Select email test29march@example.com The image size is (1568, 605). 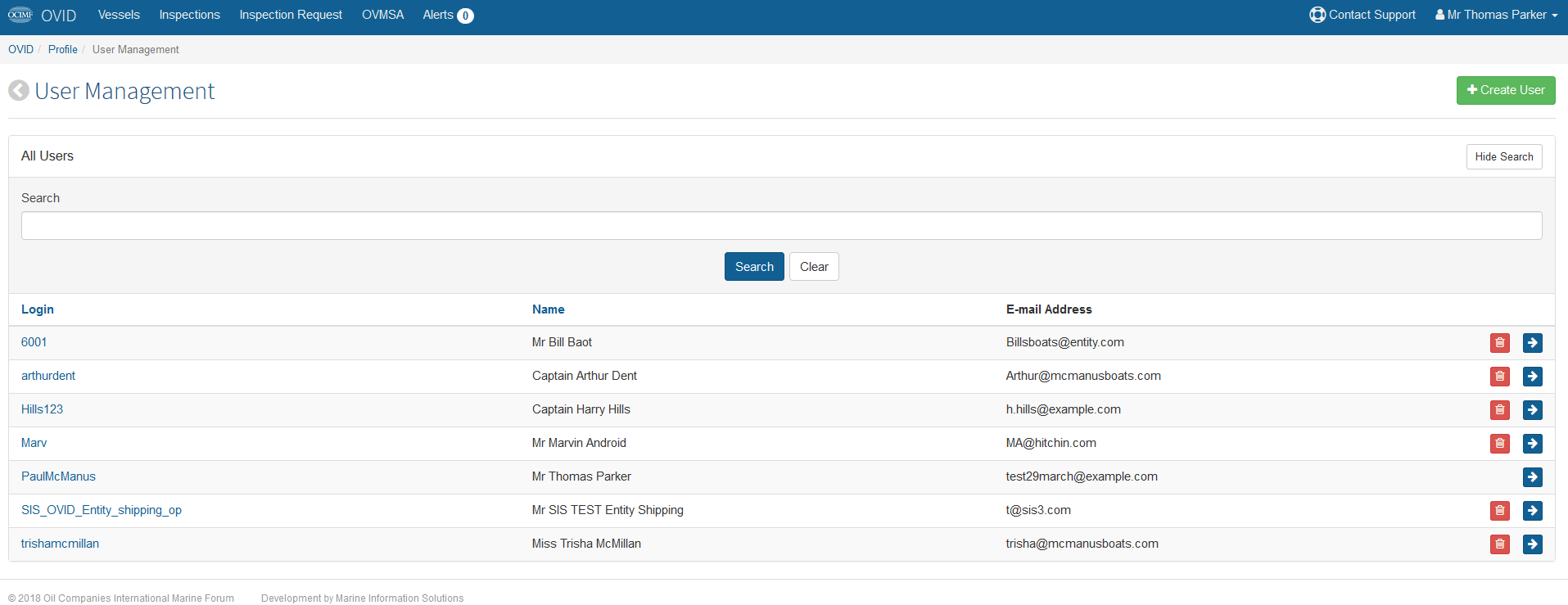pyautogui.click(x=1082, y=476)
